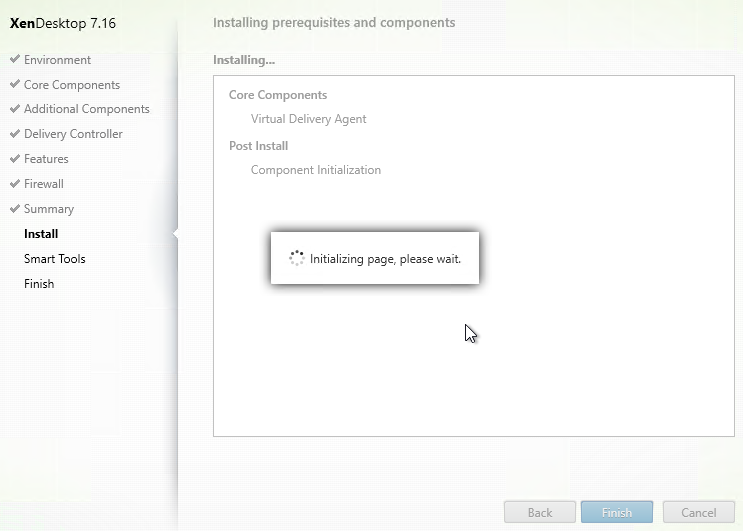The image size is (743, 531).
Task: Select Additional Components step in sidebar
Action: click(87, 109)
